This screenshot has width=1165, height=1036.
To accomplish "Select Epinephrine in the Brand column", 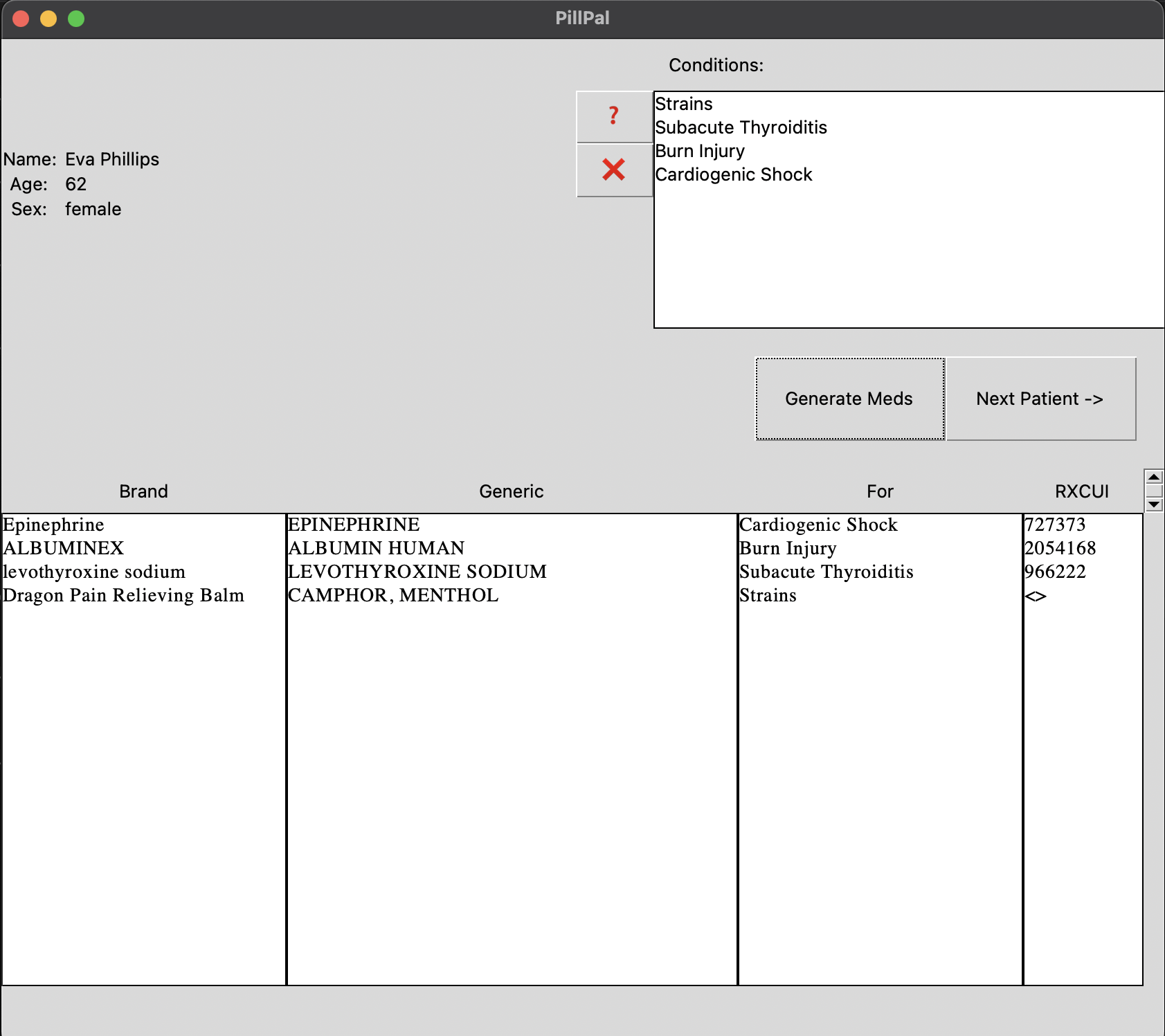I will (53, 525).
